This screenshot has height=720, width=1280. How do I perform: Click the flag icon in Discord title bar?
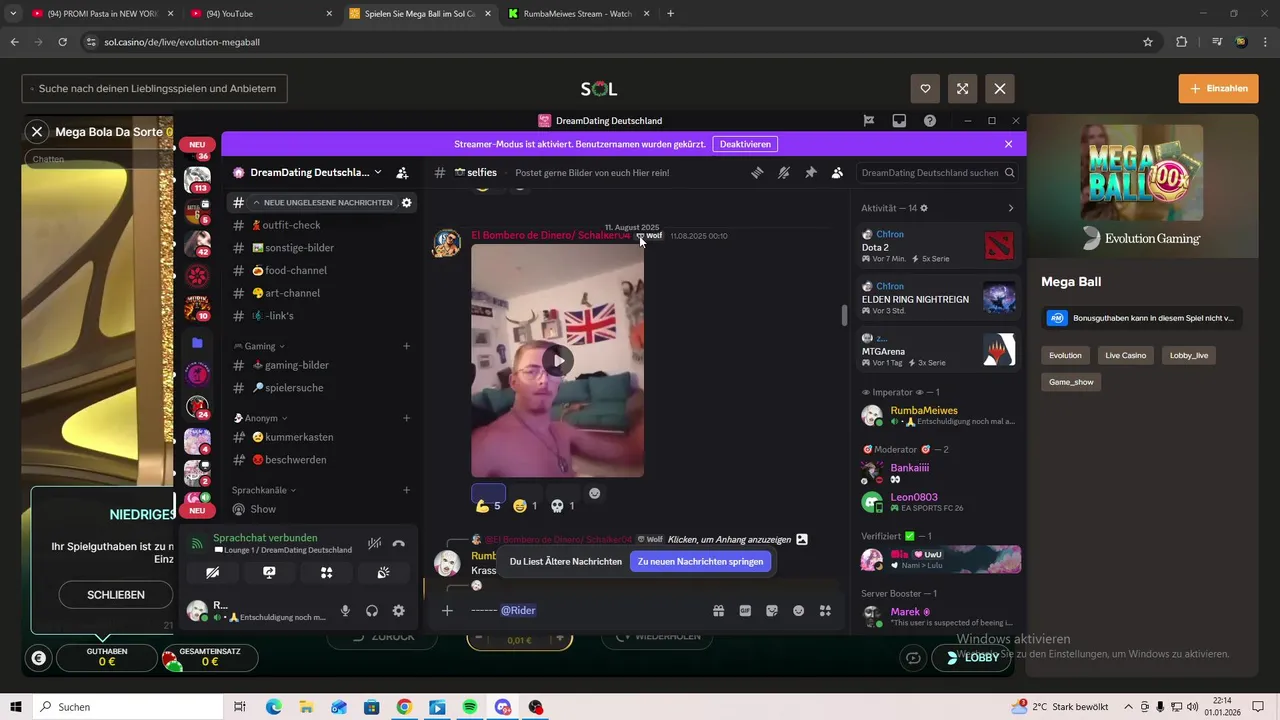pyautogui.click(x=869, y=120)
